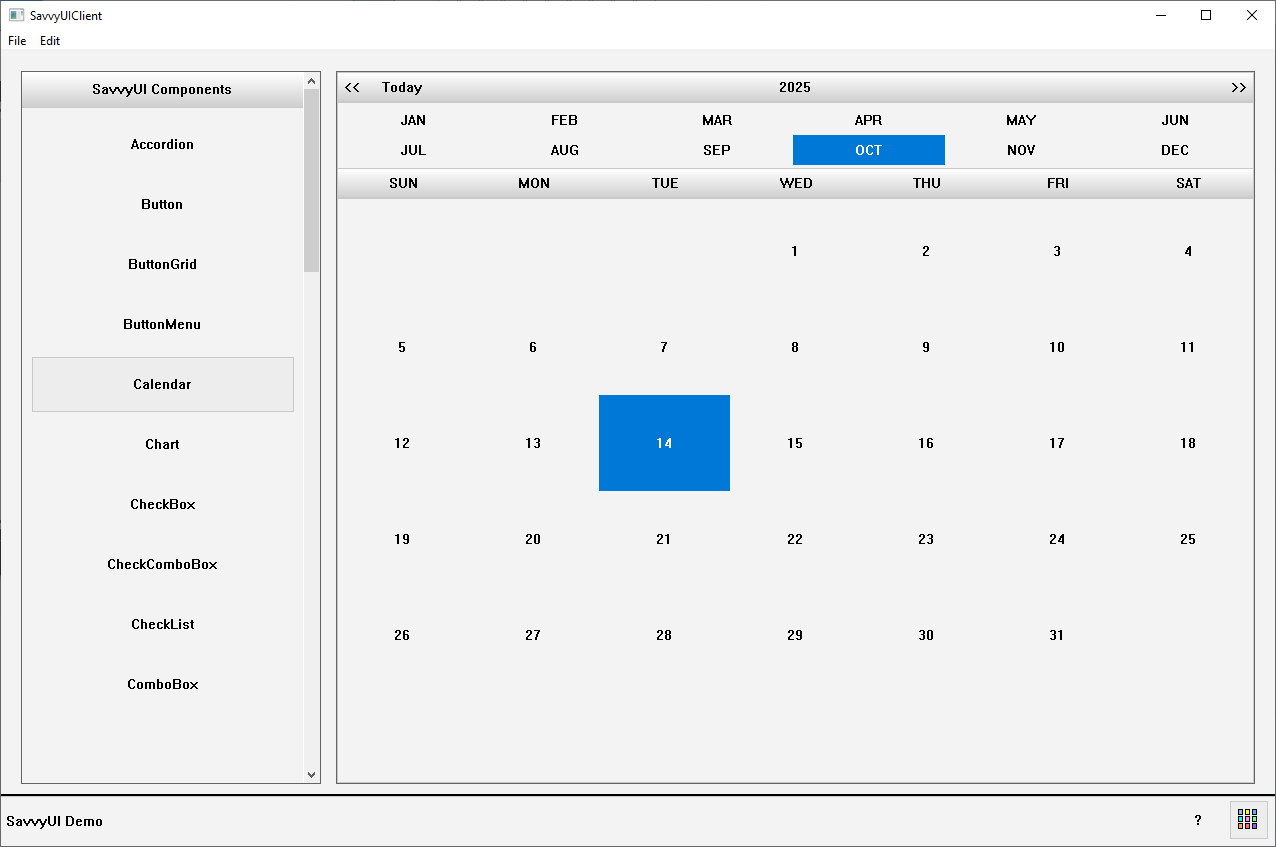Advance to next year with >> arrow
Viewport: 1276px width, 847px height.
point(1238,87)
